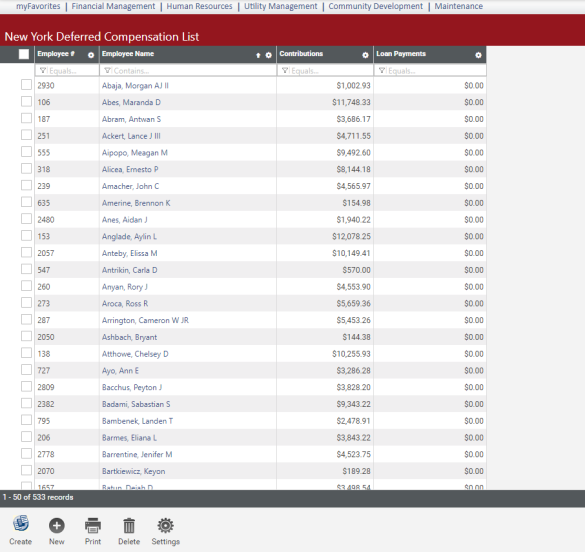Screen dimensions: 585x552
Task: Select employee number 2057
Action: tap(46, 254)
